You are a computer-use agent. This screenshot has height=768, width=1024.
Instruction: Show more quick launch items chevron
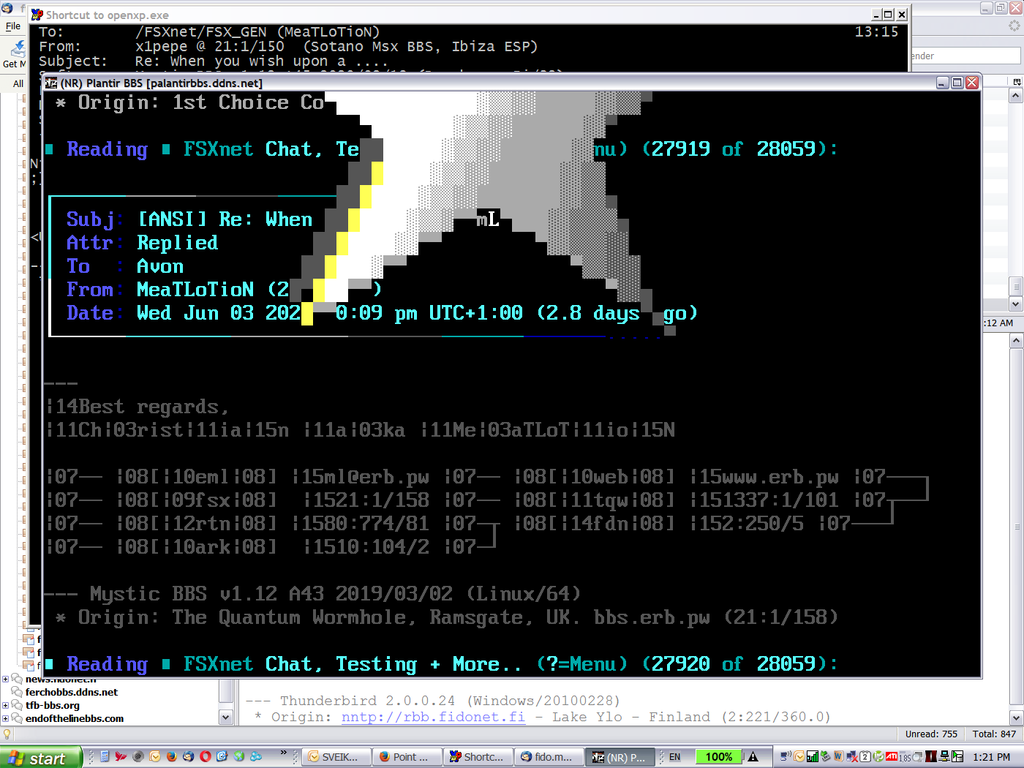pyautogui.click(x=283, y=753)
